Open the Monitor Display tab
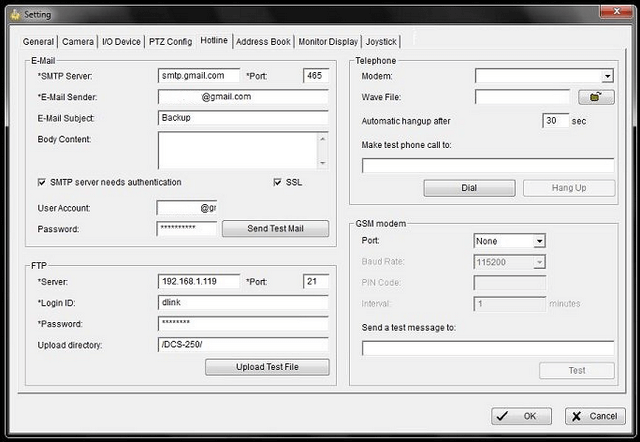Viewport: 640px width, 442px height. [x=328, y=42]
